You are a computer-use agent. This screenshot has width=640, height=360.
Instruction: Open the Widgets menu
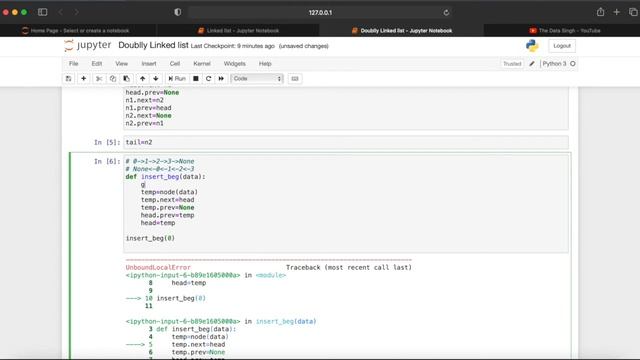click(234, 64)
